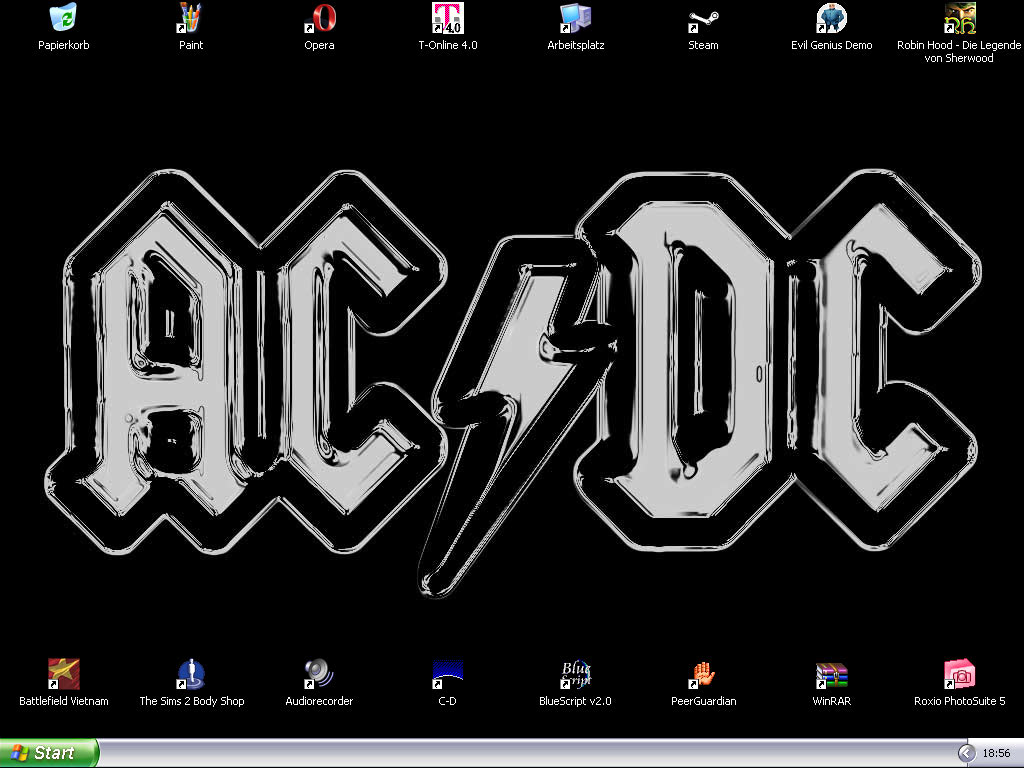Screen dimensions: 1024x768
Task: Select the Papierkorb recycle bin icon
Action: tap(63, 18)
